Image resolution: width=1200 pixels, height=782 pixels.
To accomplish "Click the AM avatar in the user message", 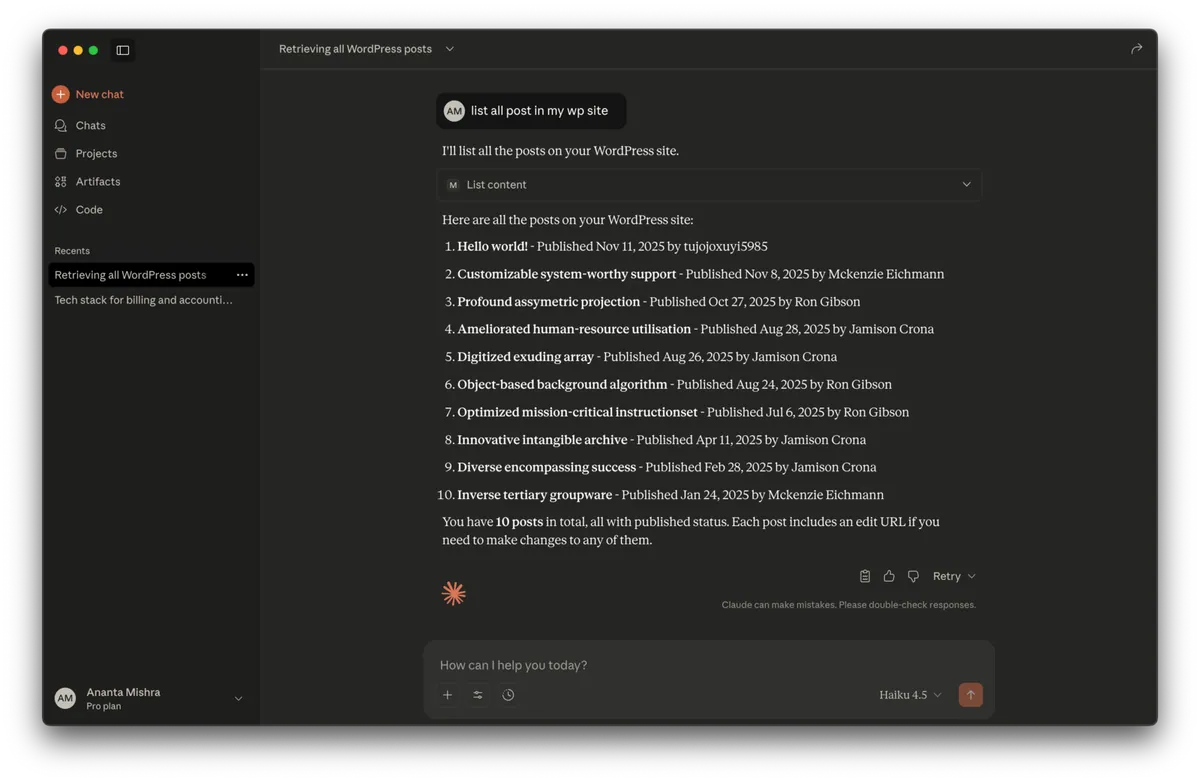I will (x=454, y=111).
